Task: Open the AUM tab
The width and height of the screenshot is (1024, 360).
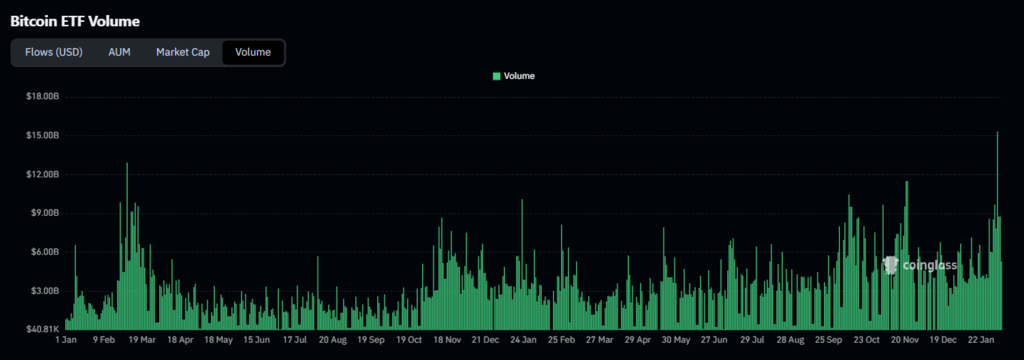Action: pyautogui.click(x=120, y=52)
